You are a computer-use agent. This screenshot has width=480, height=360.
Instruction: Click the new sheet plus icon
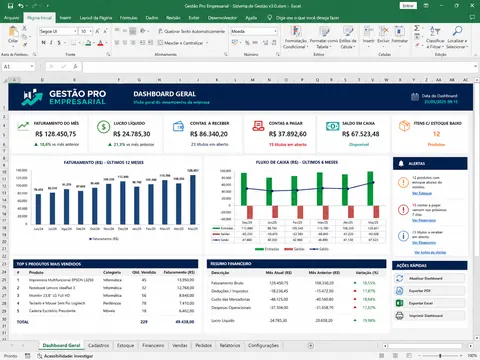[311, 345]
